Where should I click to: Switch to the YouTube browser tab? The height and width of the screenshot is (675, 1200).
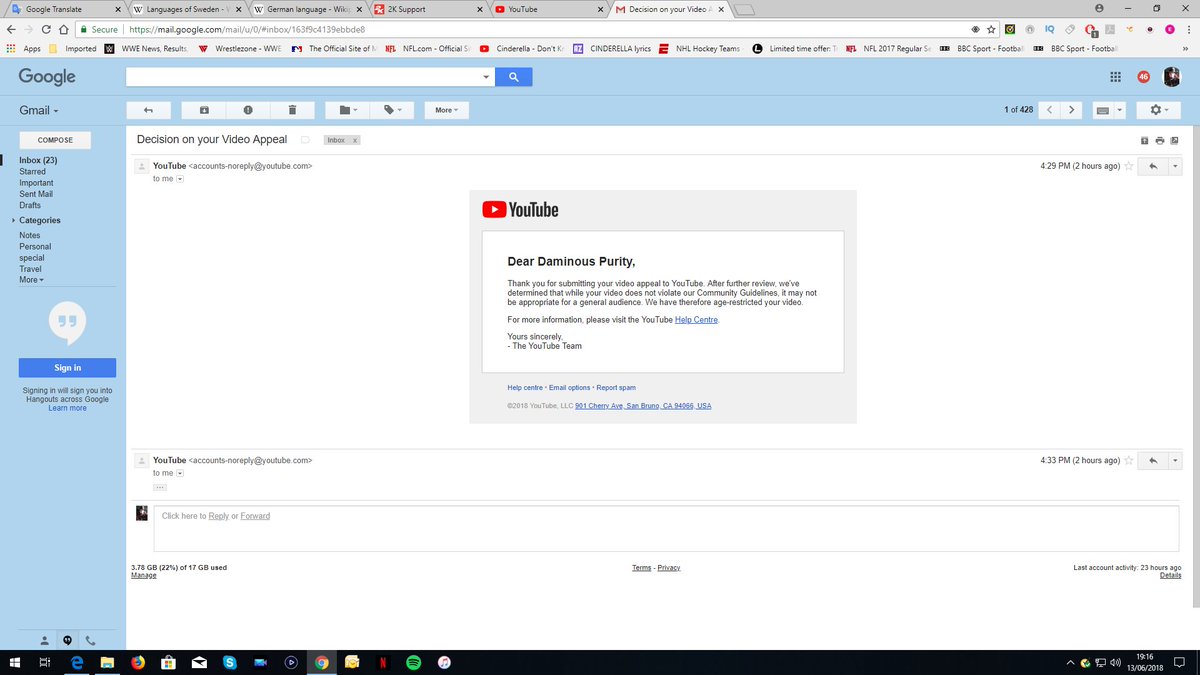tap(548, 9)
